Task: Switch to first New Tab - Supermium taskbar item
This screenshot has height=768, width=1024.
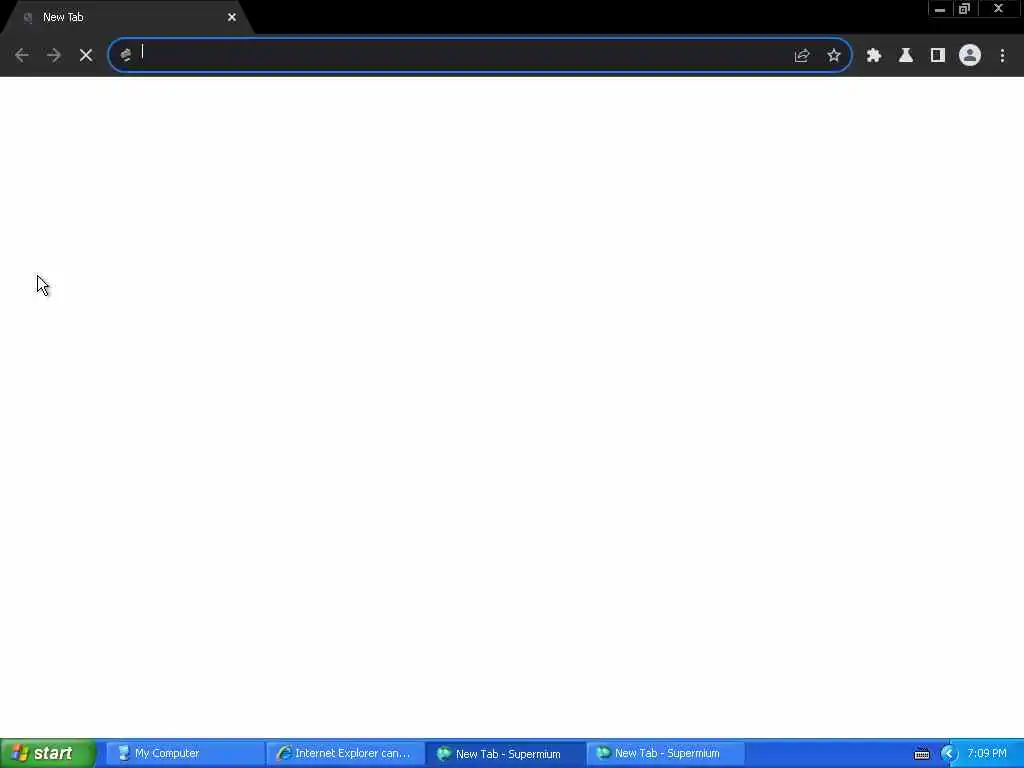Action: coord(505,754)
